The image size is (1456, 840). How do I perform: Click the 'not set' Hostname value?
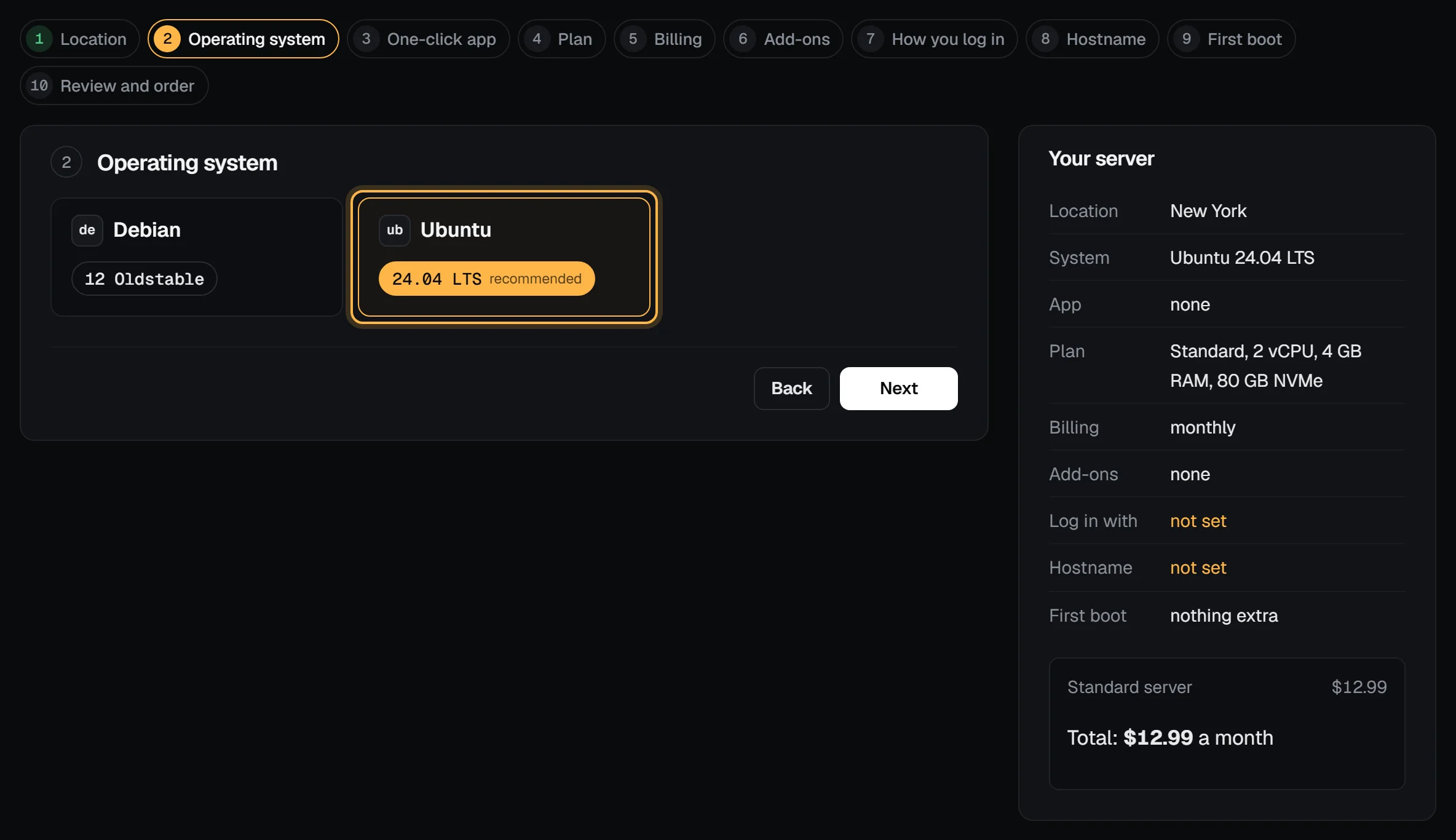[1198, 568]
